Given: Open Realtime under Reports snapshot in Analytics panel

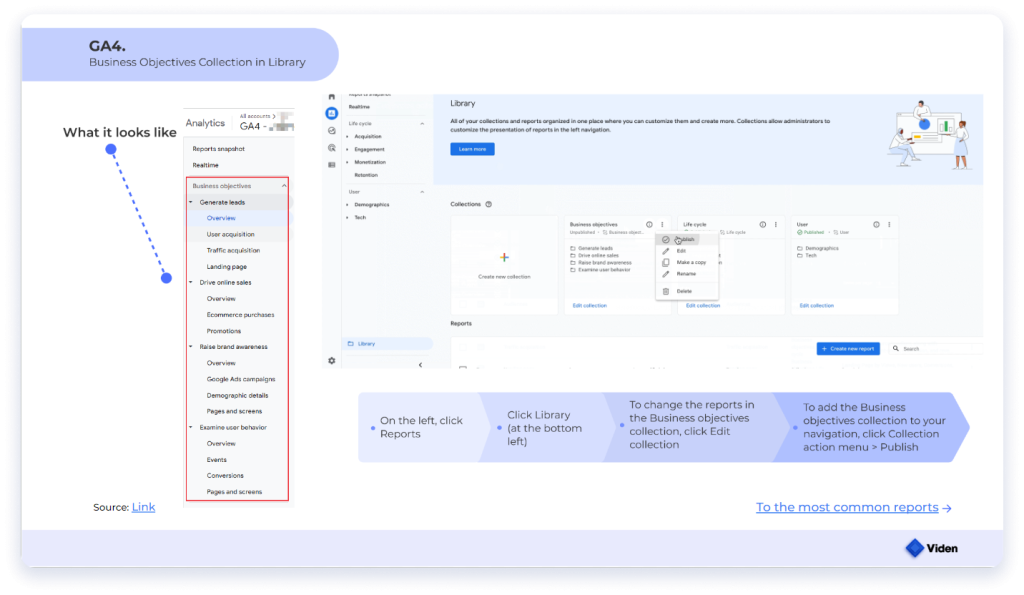Looking at the screenshot, I should (x=205, y=165).
